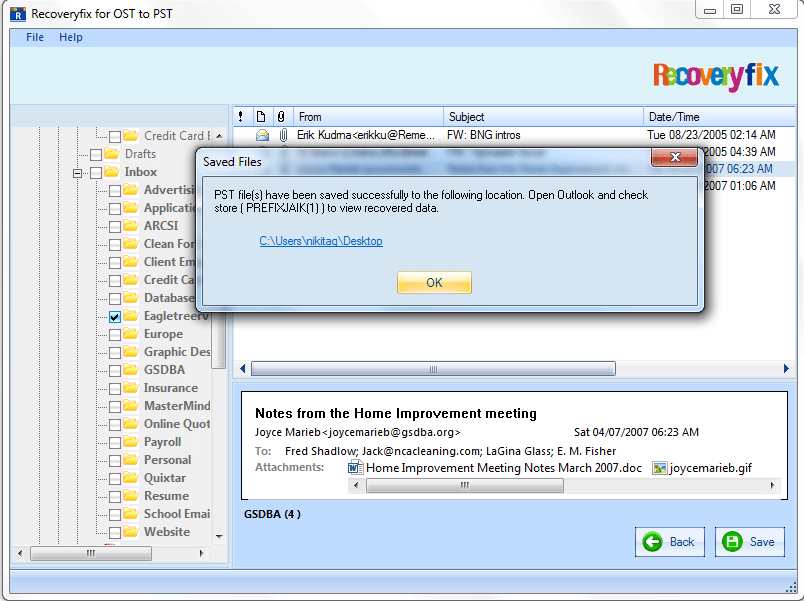Click attachments scroll left arrow

point(356,485)
